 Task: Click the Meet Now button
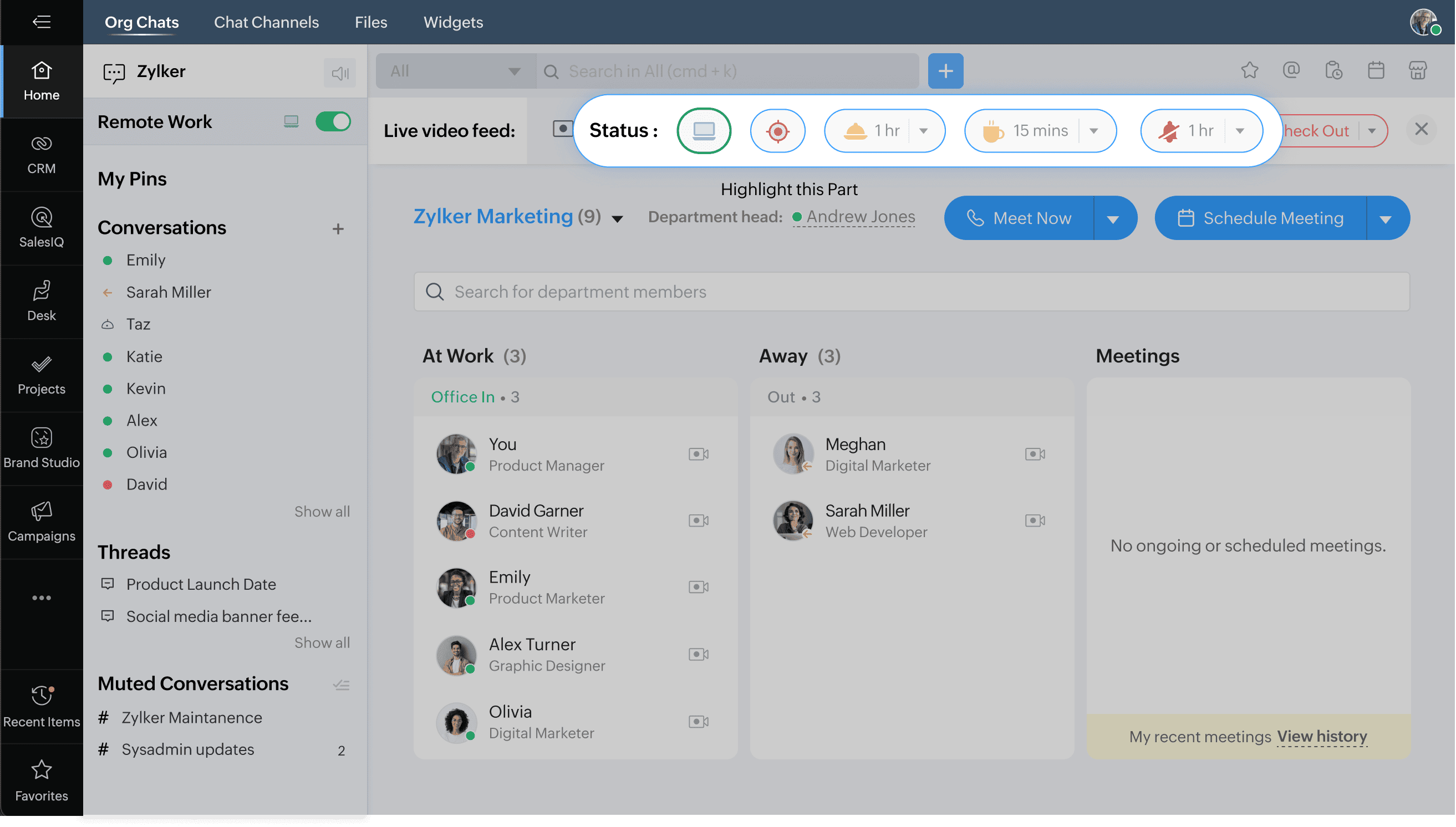(x=1019, y=218)
